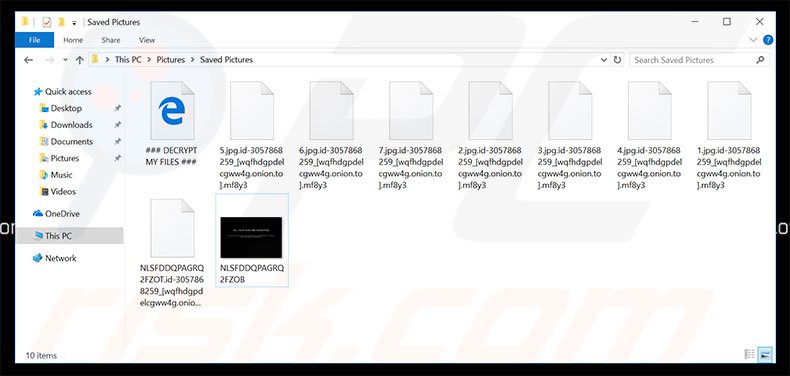The height and width of the screenshot is (376, 790).
Task: Open the ### DECRYPT MY FILES ### Edge file icon
Action: [172, 110]
